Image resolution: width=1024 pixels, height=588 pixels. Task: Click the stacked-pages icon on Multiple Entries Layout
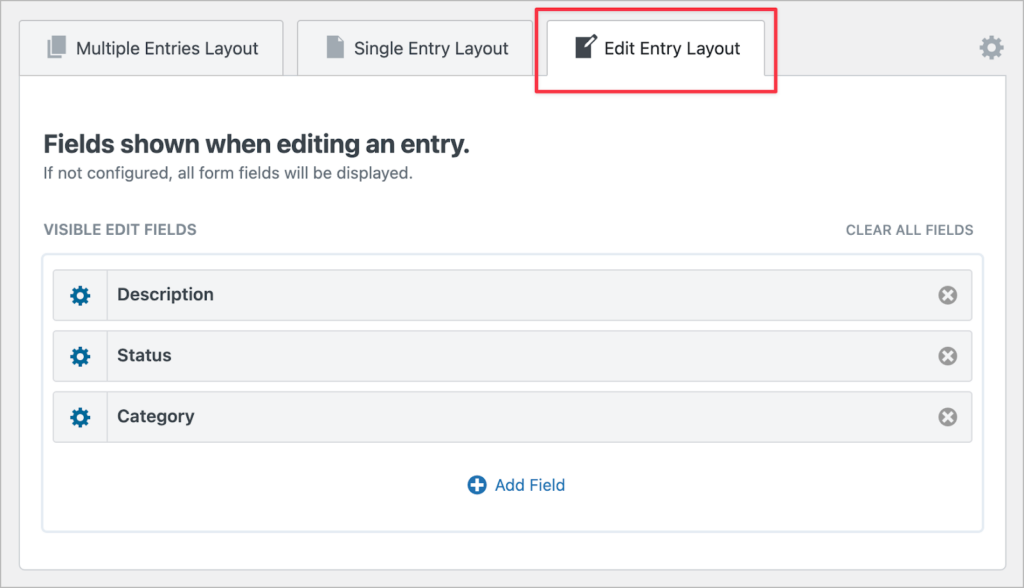point(57,47)
